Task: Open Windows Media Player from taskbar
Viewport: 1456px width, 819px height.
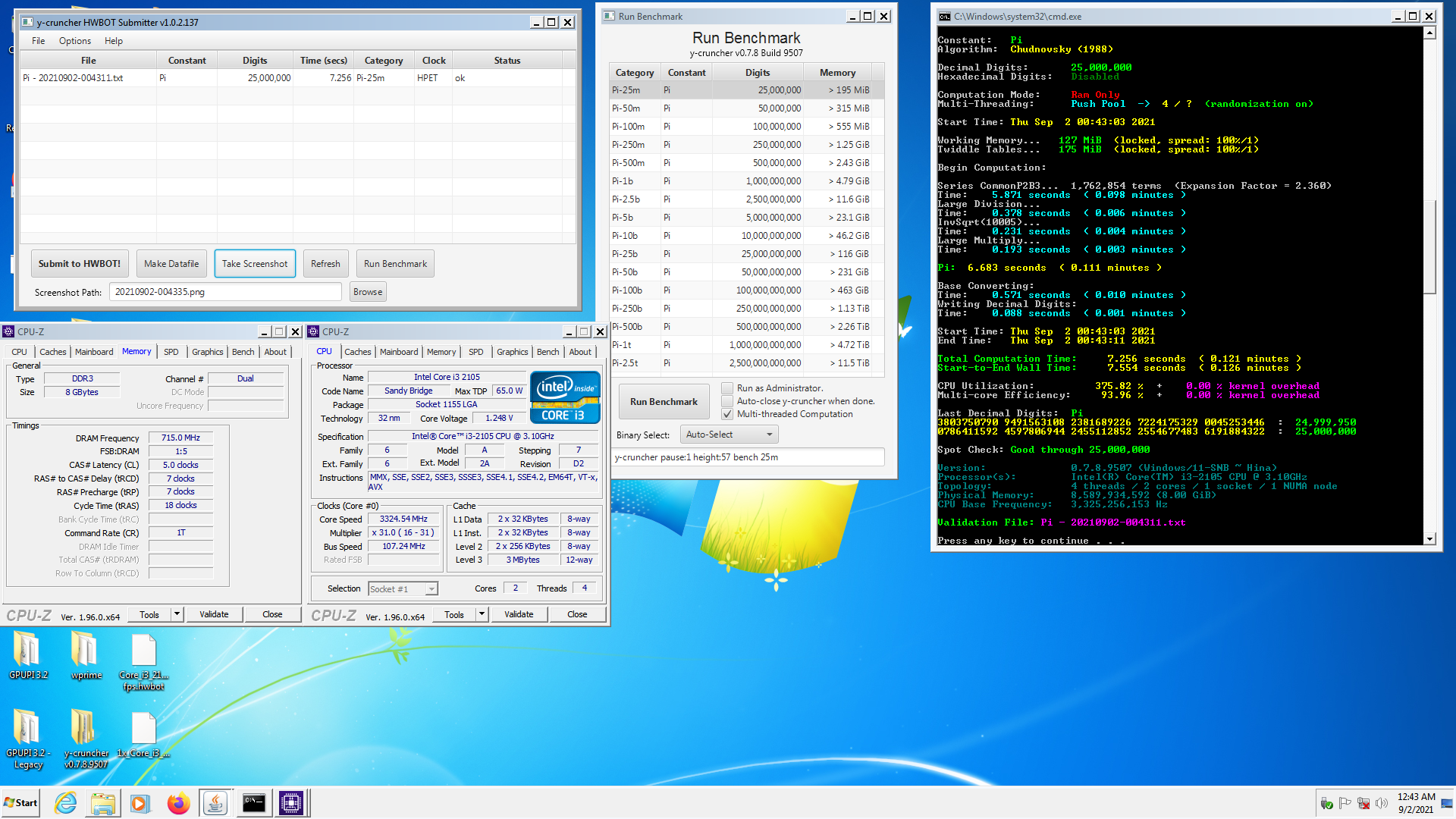Action: [x=140, y=803]
